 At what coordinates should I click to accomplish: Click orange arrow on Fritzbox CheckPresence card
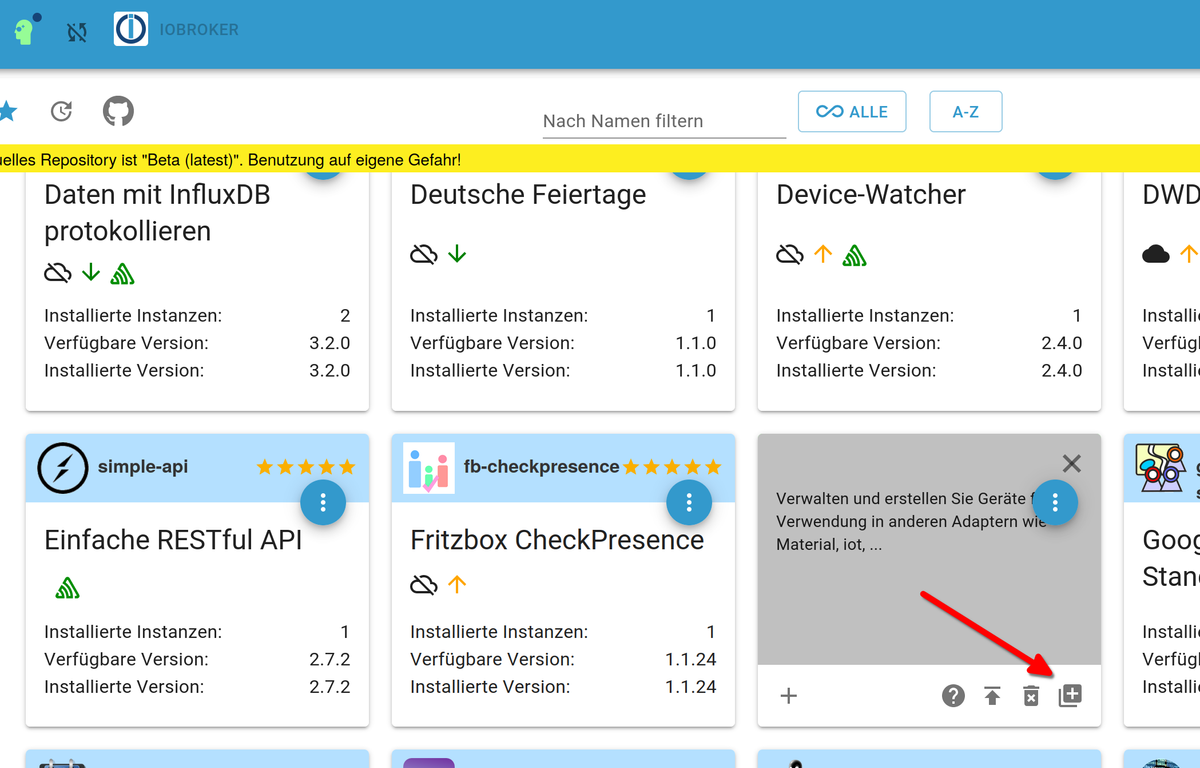(457, 584)
